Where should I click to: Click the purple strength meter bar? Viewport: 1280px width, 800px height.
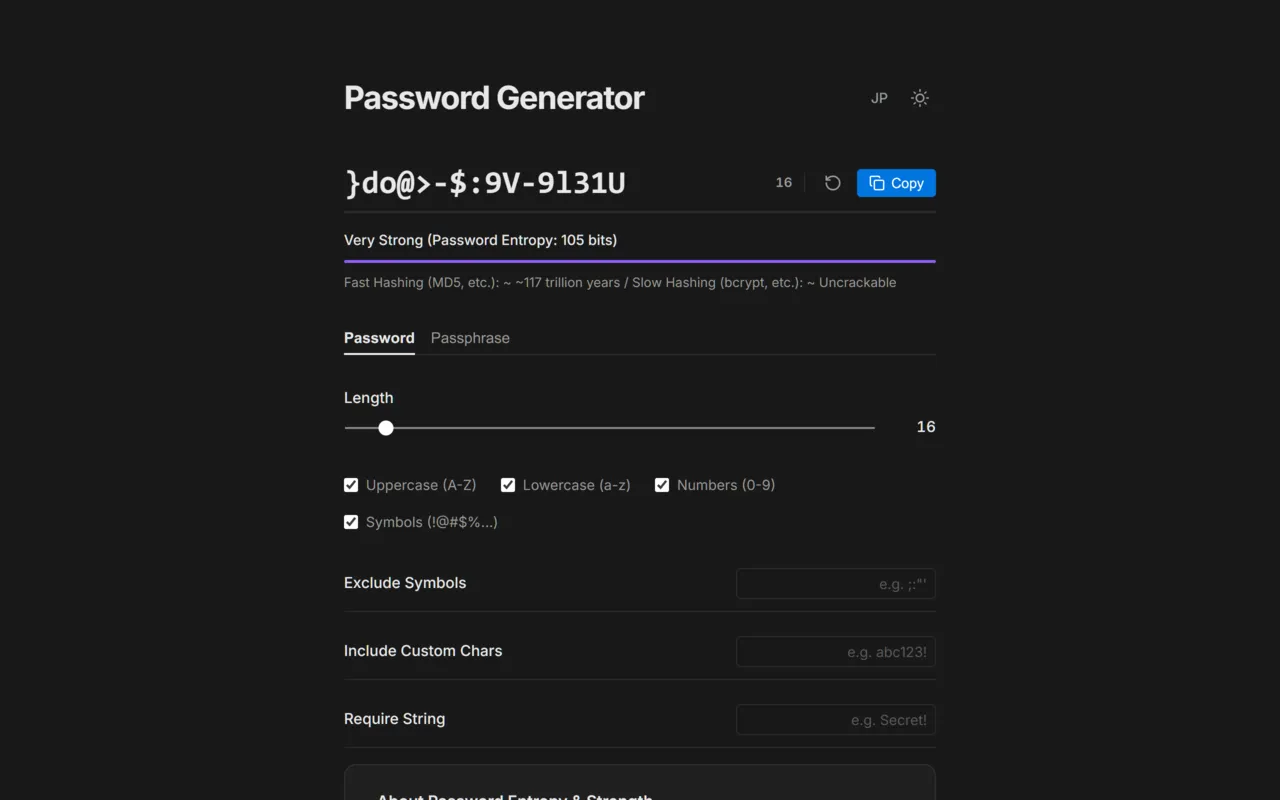point(640,261)
